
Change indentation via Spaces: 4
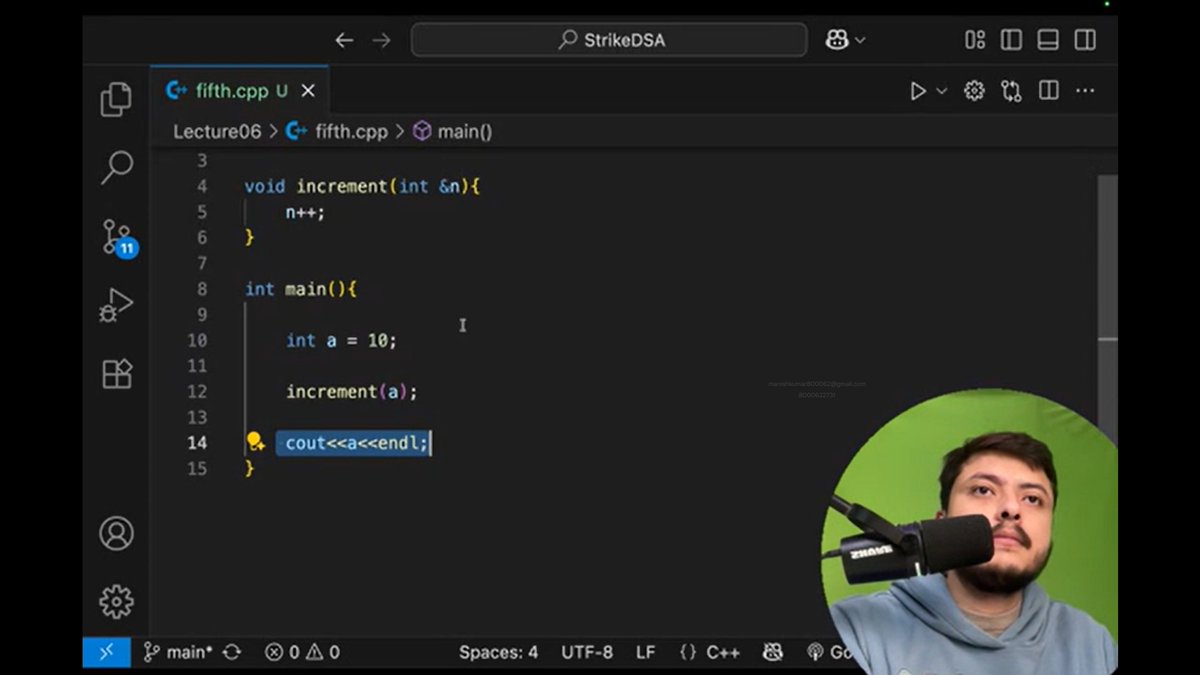pos(498,652)
